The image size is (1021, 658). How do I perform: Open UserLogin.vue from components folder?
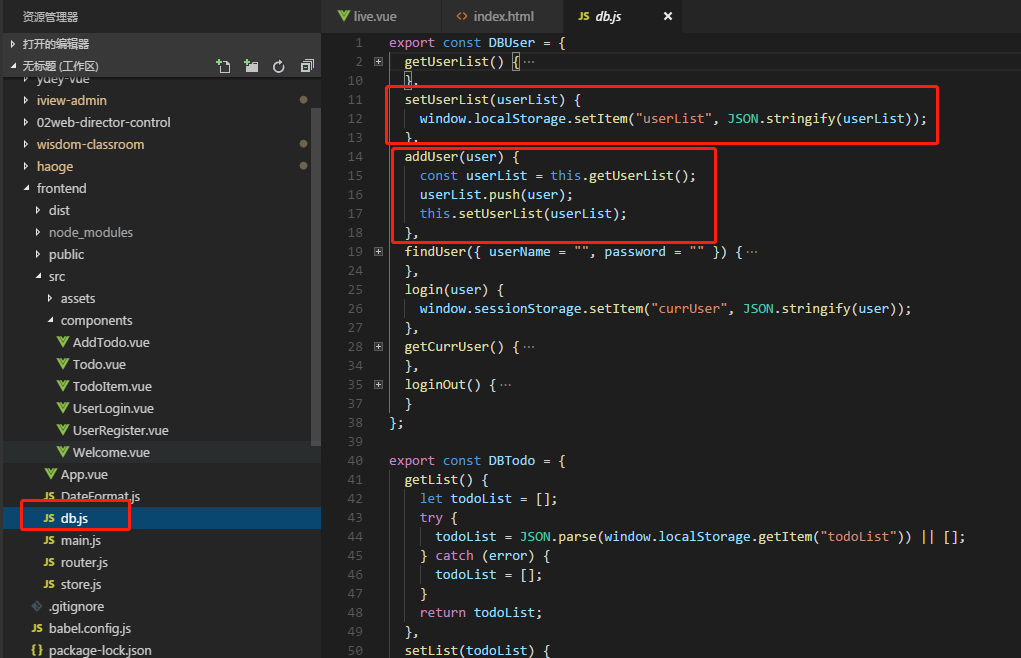pyautogui.click(x=112, y=408)
